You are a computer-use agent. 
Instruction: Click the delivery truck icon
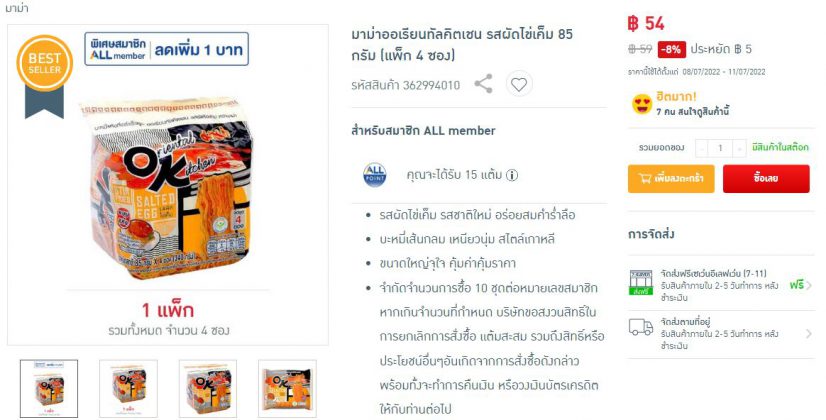click(x=641, y=327)
